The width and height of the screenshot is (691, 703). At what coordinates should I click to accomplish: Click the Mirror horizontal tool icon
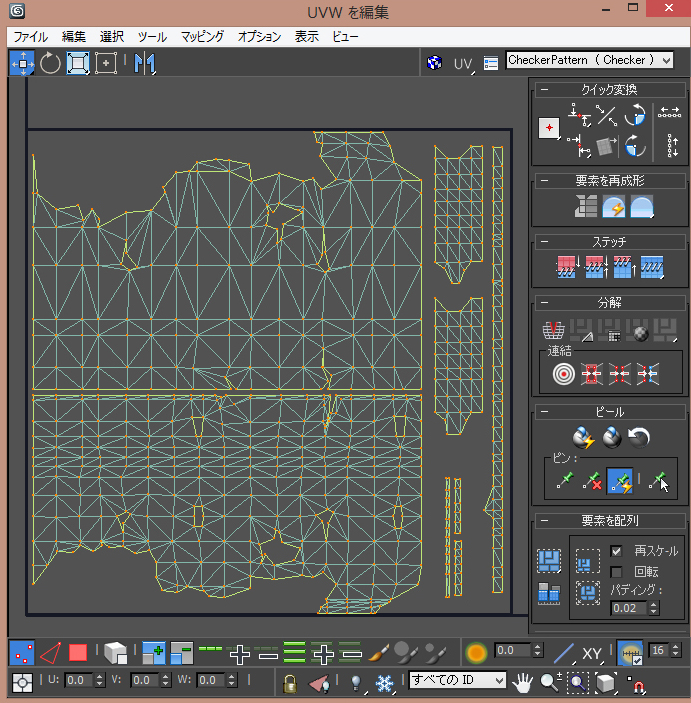(x=145, y=64)
